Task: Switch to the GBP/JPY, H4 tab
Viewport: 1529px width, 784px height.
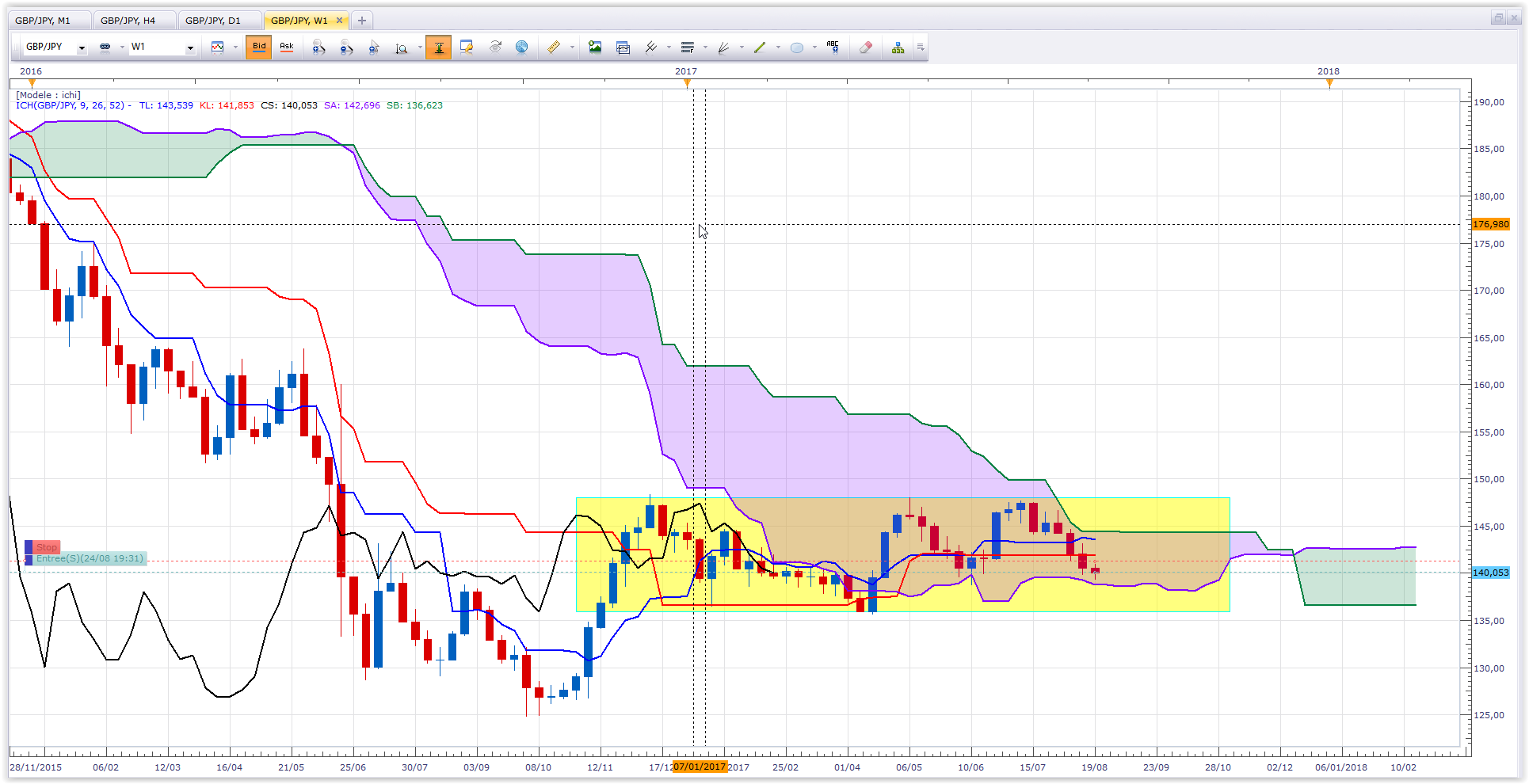Action: click(134, 21)
